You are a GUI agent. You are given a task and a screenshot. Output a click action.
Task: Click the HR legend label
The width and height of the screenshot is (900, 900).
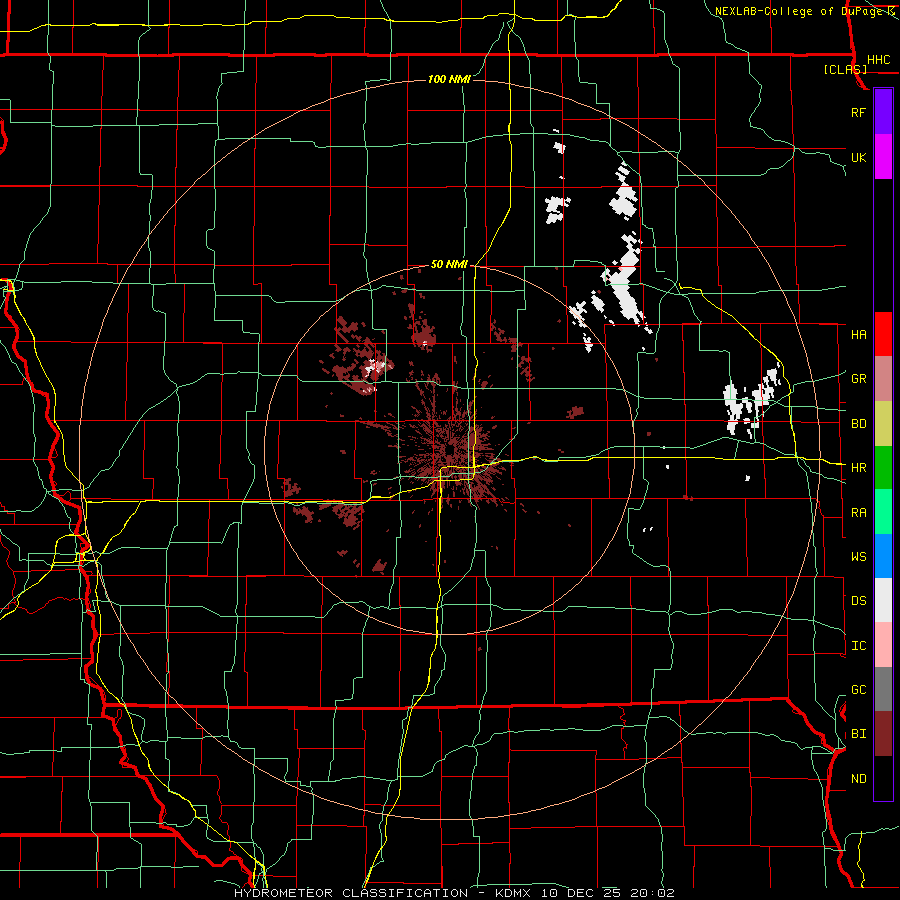859,468
